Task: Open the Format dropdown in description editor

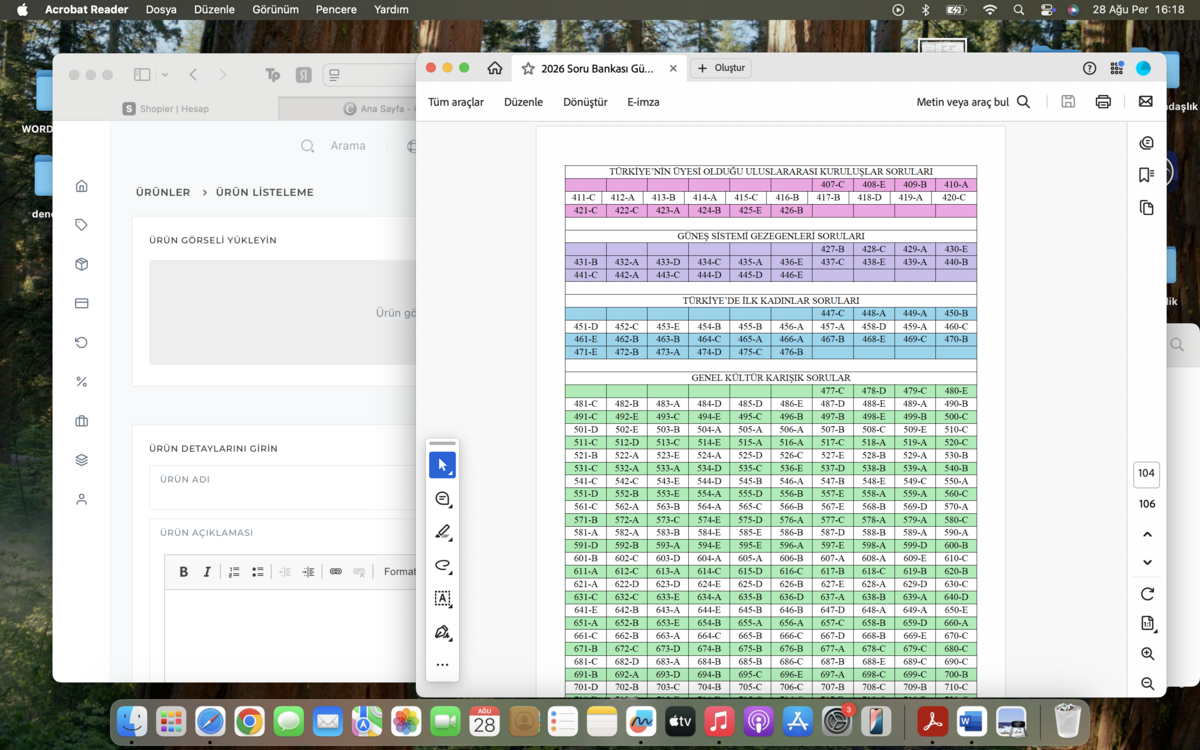Action: (399, 572)
